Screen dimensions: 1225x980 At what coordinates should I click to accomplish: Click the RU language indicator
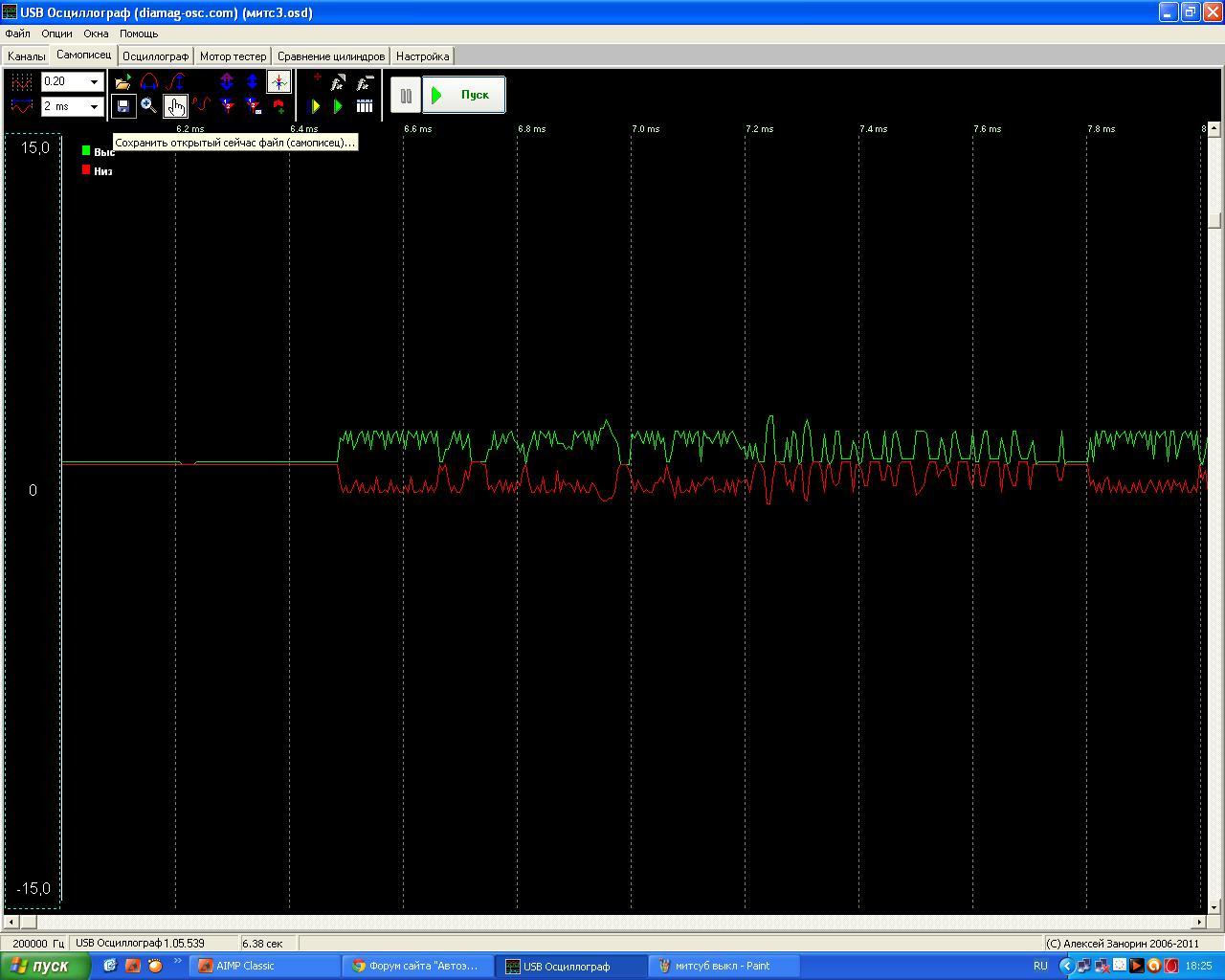(1040, 966)
